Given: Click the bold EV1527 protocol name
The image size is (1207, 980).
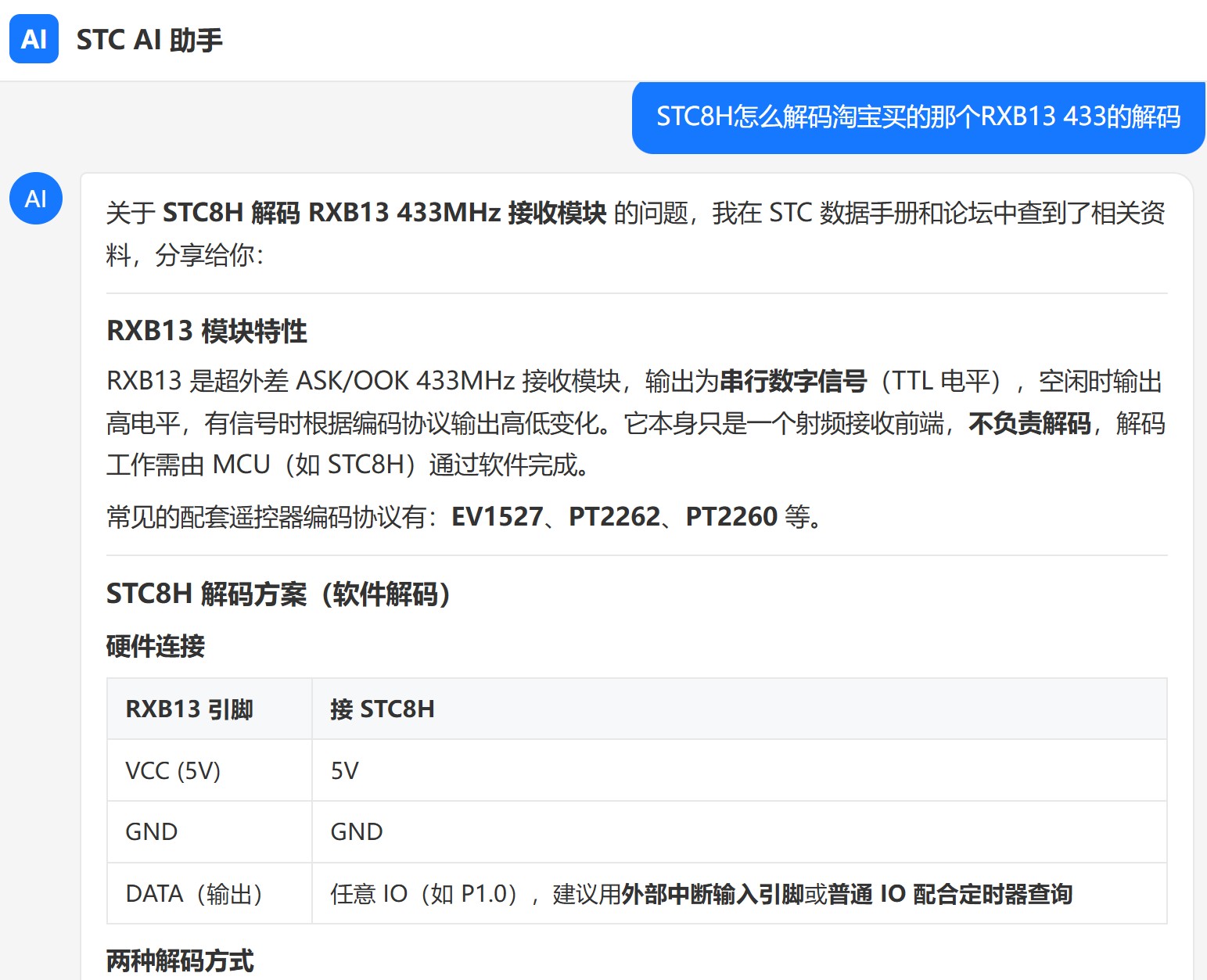Looking at the screenshot, I should click(498, 517).
